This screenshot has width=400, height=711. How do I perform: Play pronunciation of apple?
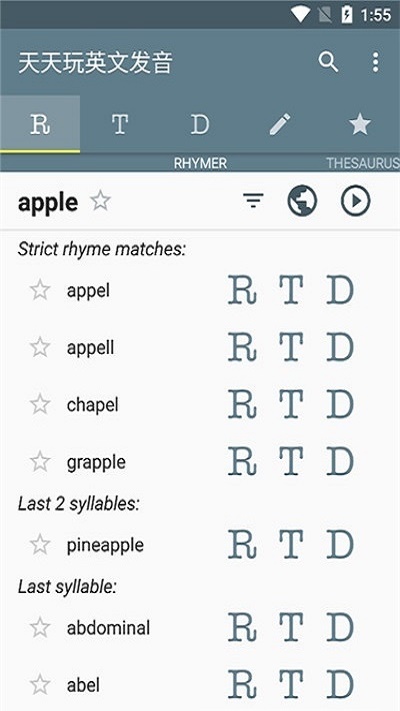point(356,200)
